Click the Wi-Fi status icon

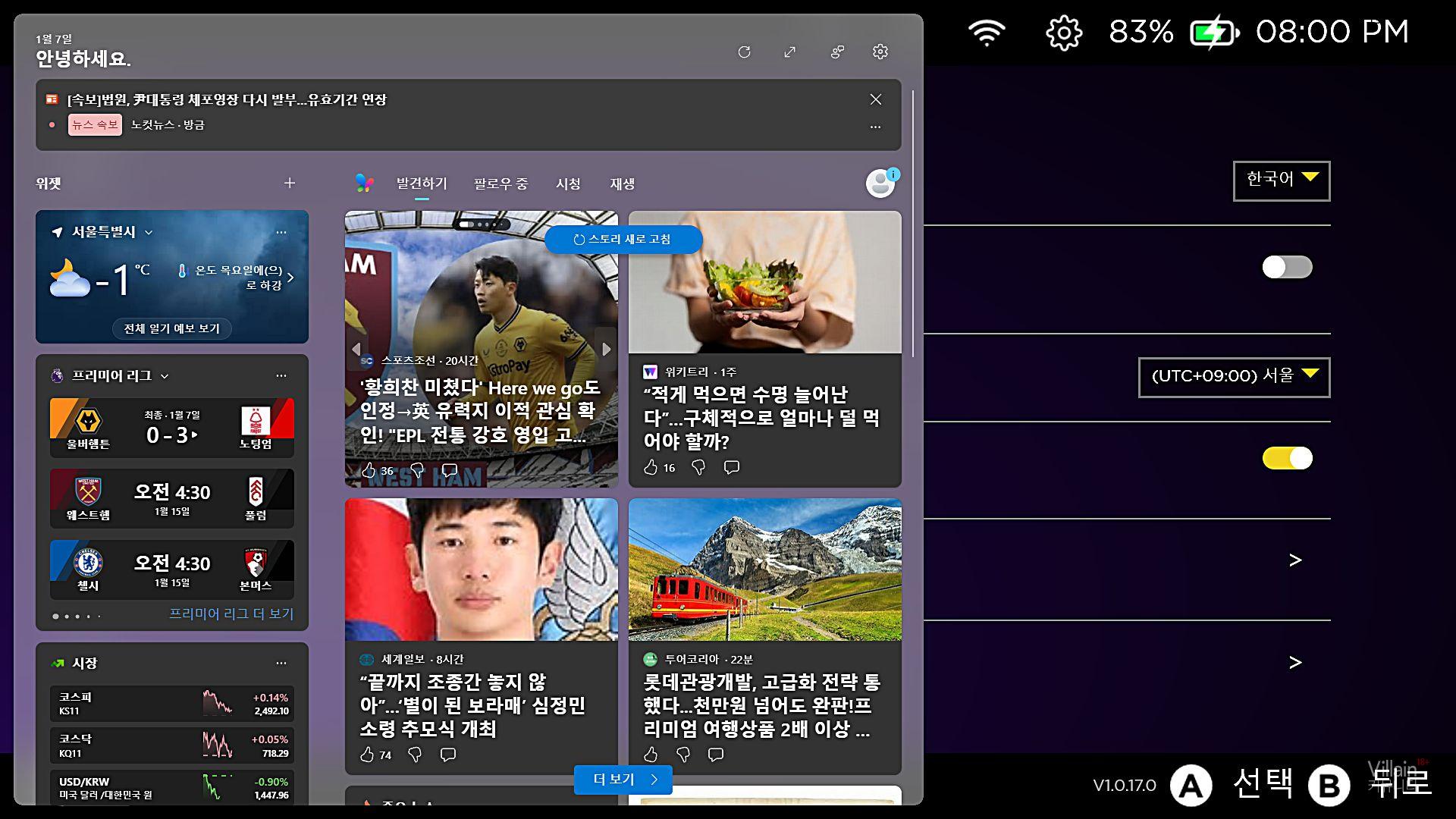pos(986,33)
